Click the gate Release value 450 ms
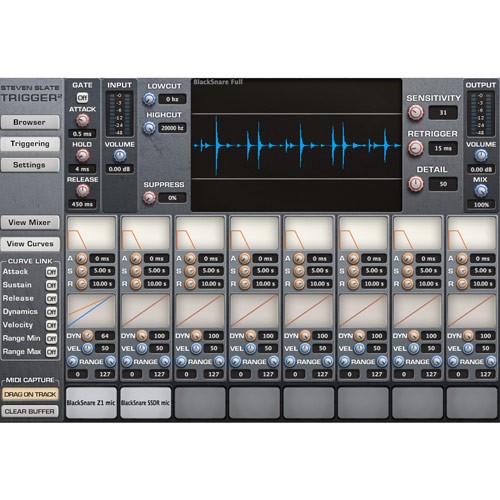 (x=82, y=204)
